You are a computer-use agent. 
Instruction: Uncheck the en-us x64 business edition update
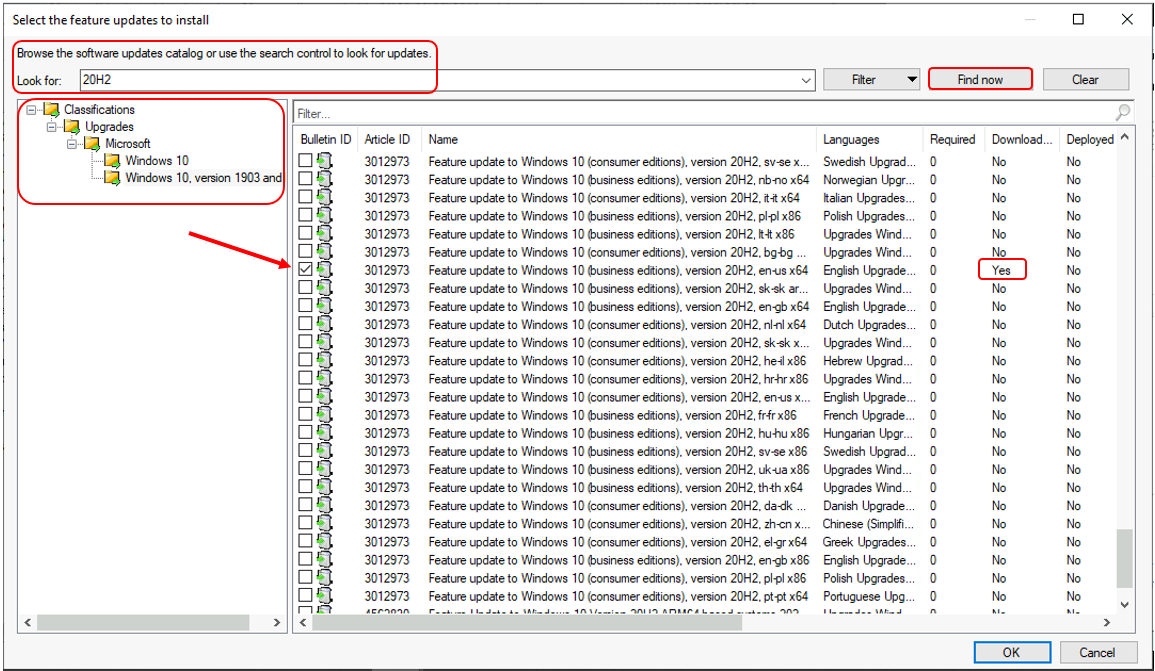pyautogui.click(x=306, y=270)
